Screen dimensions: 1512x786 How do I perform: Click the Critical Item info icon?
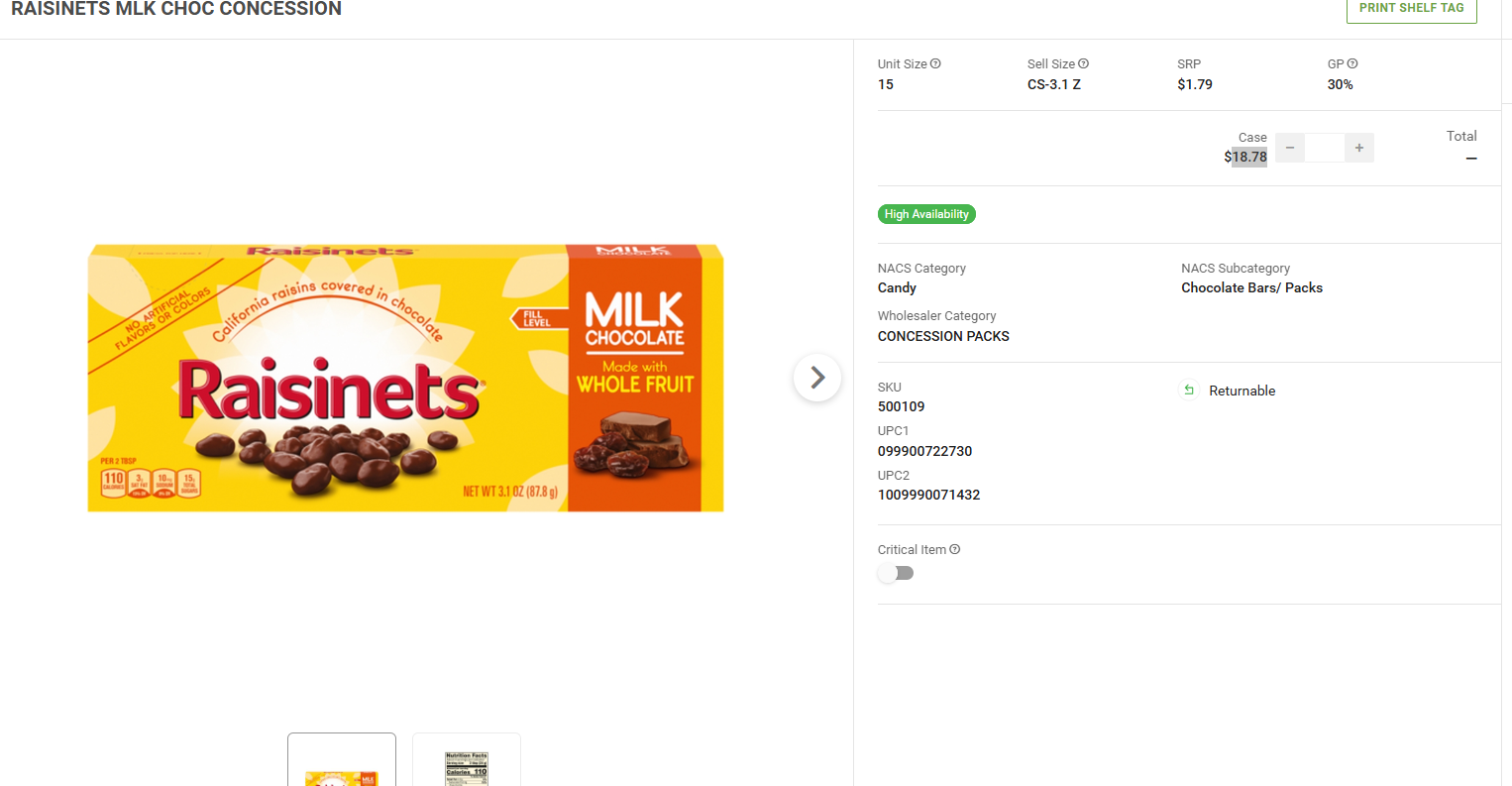pos(955,550)
